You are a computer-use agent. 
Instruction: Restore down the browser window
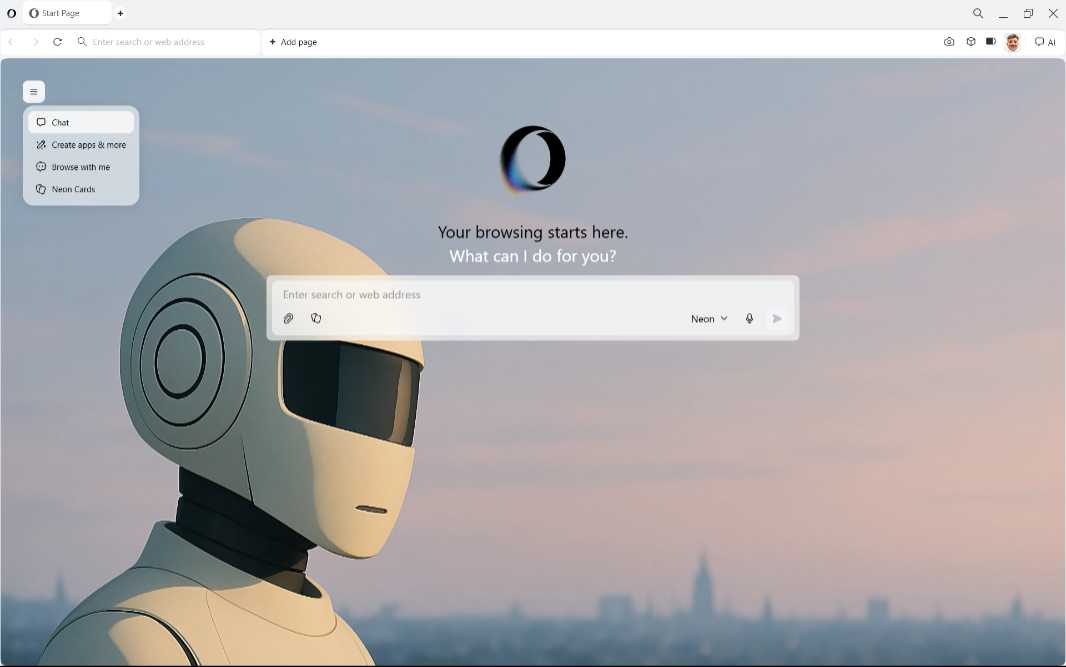point(1028,13)
